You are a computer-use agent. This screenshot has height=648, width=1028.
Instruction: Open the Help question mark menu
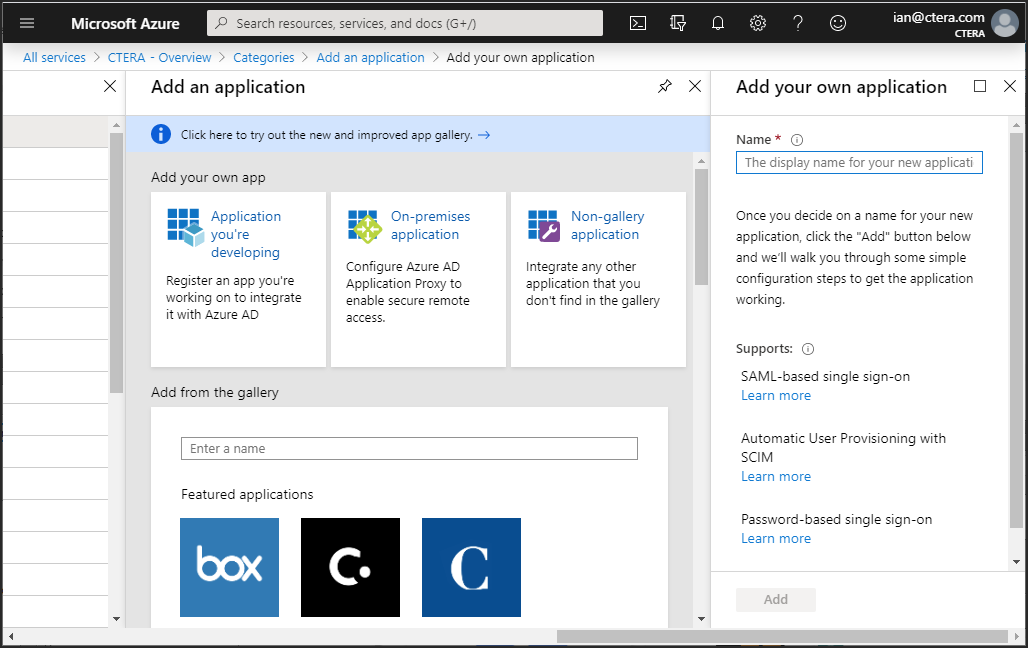[x=798, y=24]
